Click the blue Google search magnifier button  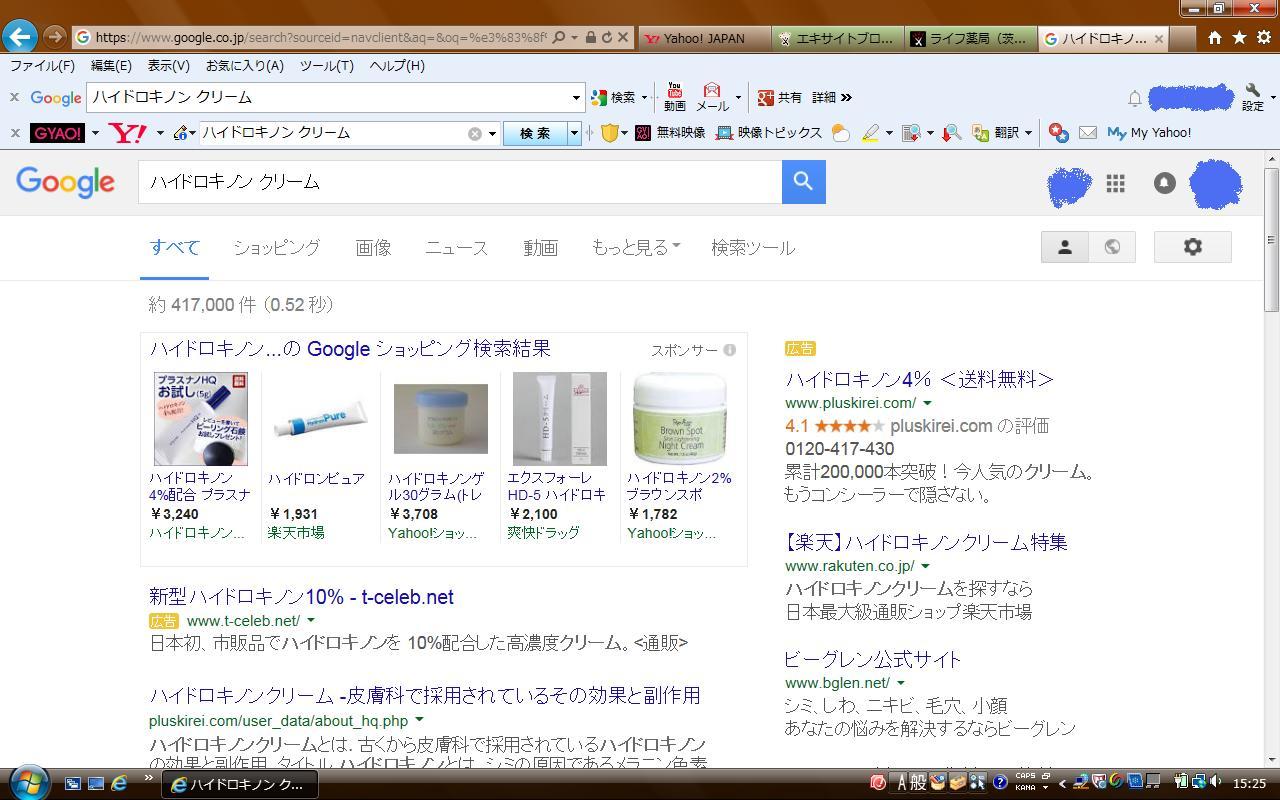tap(803, 181)
